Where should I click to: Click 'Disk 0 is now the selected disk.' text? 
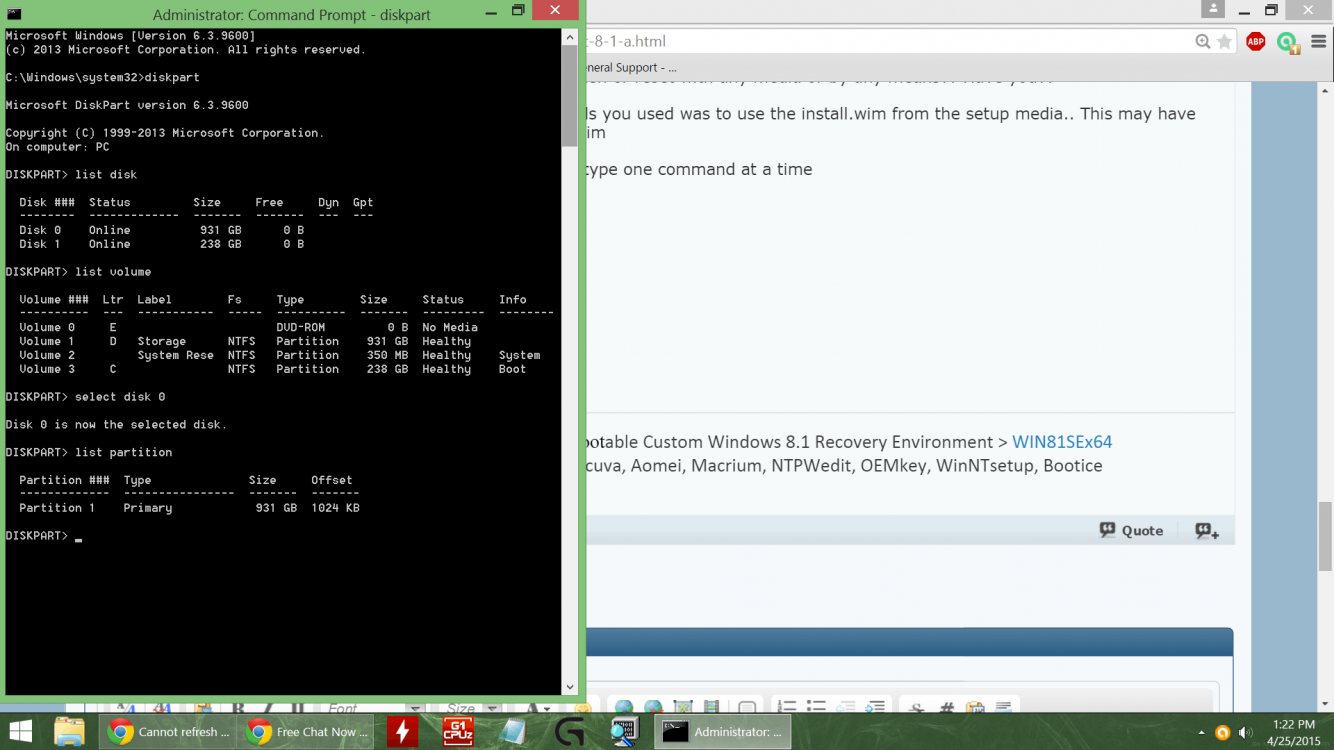coord(116,425)
